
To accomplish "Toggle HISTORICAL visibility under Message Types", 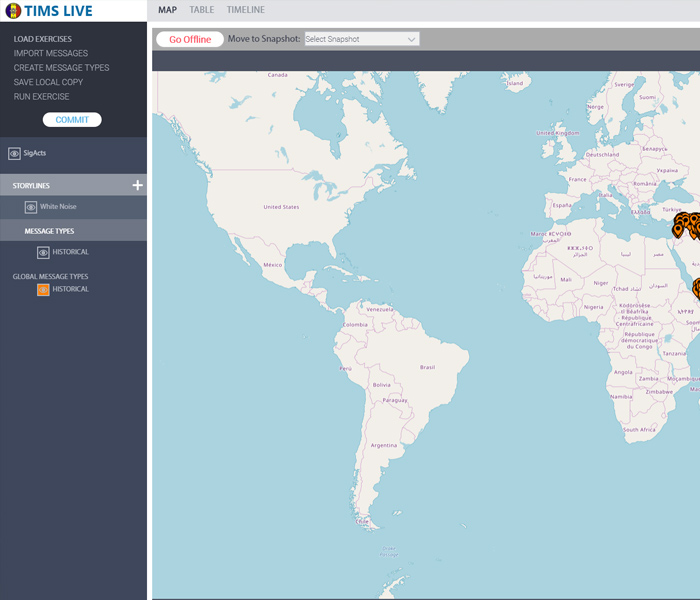I will tap(43, 253).
